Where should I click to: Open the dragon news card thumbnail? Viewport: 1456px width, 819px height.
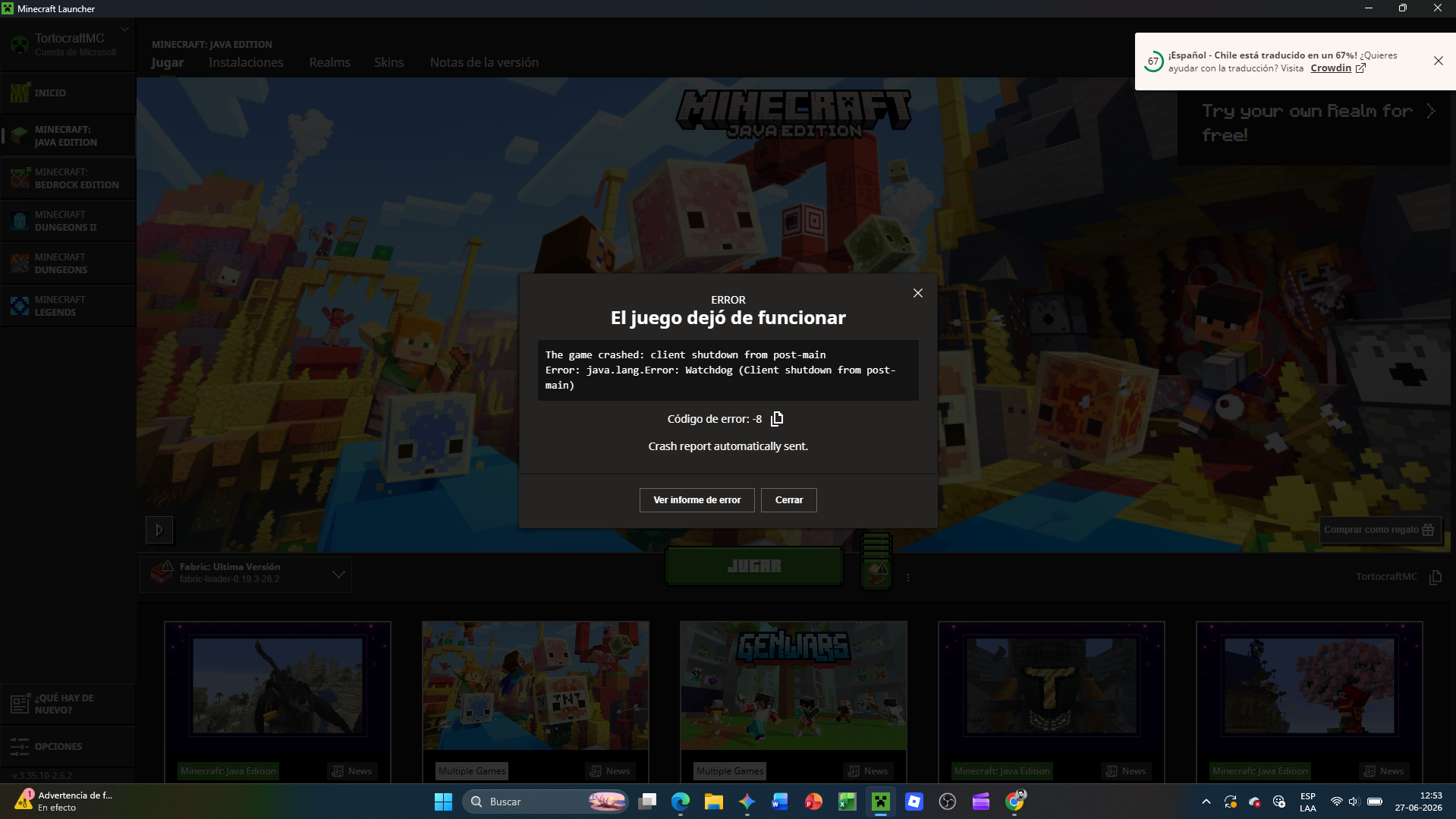pos(278,686)
